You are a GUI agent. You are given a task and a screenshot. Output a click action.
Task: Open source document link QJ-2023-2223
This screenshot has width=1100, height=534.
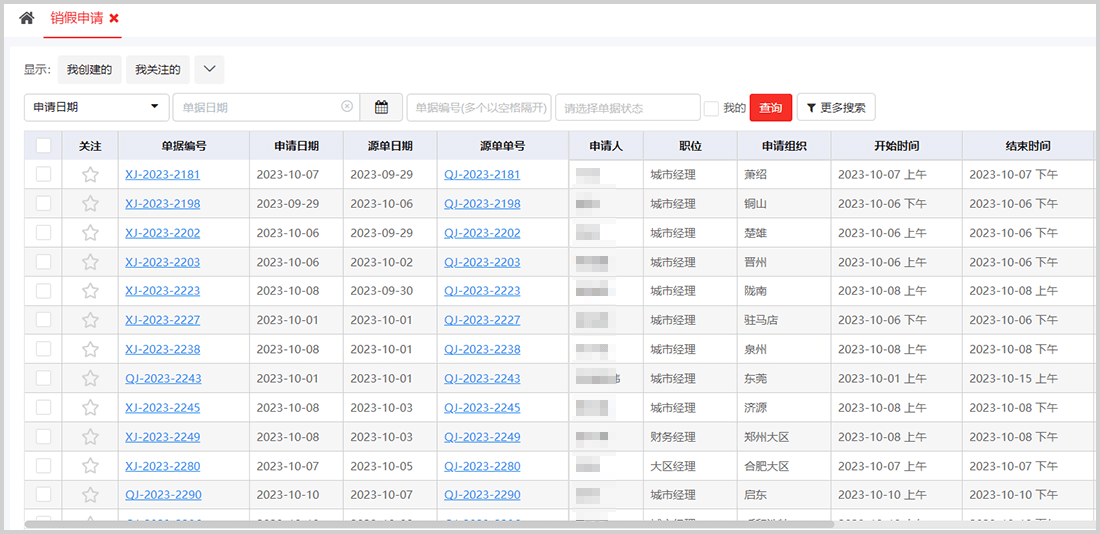[x=482, y=291]
